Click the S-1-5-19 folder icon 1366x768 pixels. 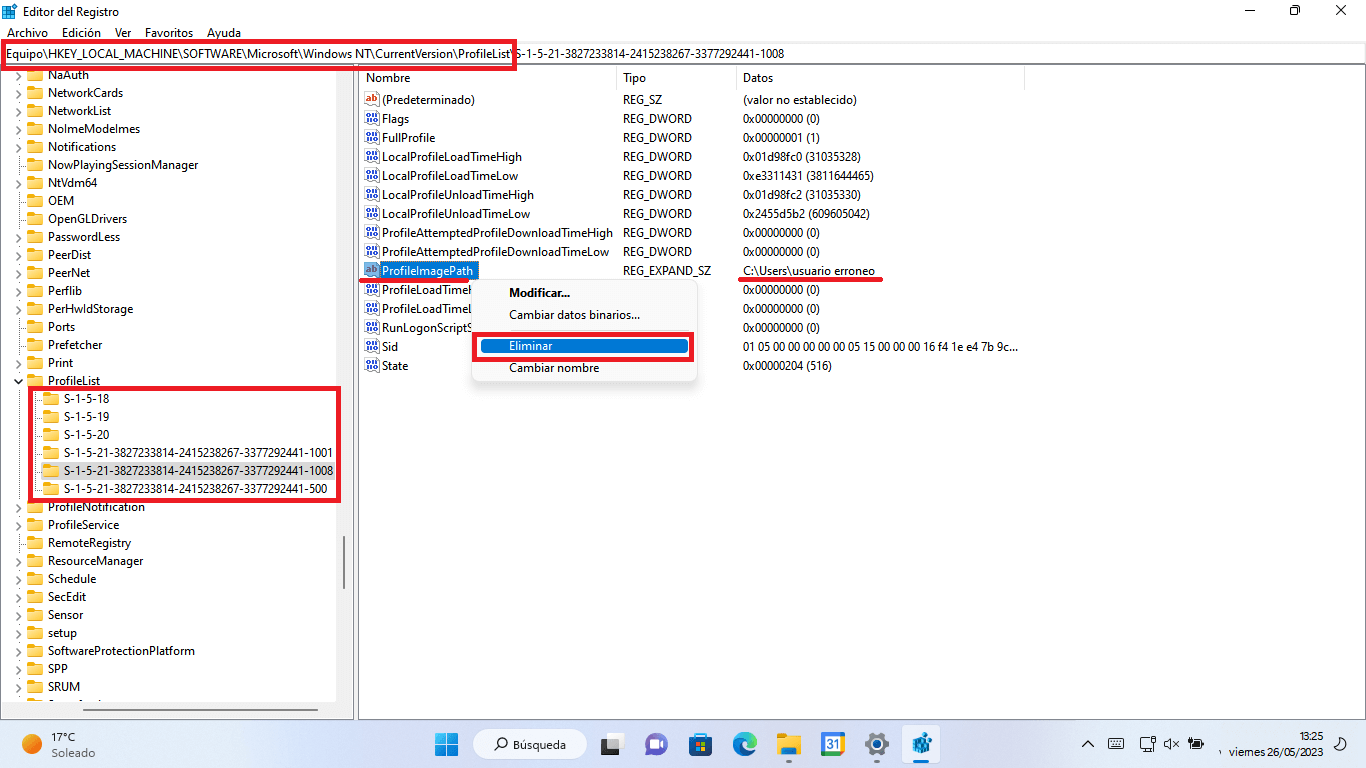coord(51,417)
